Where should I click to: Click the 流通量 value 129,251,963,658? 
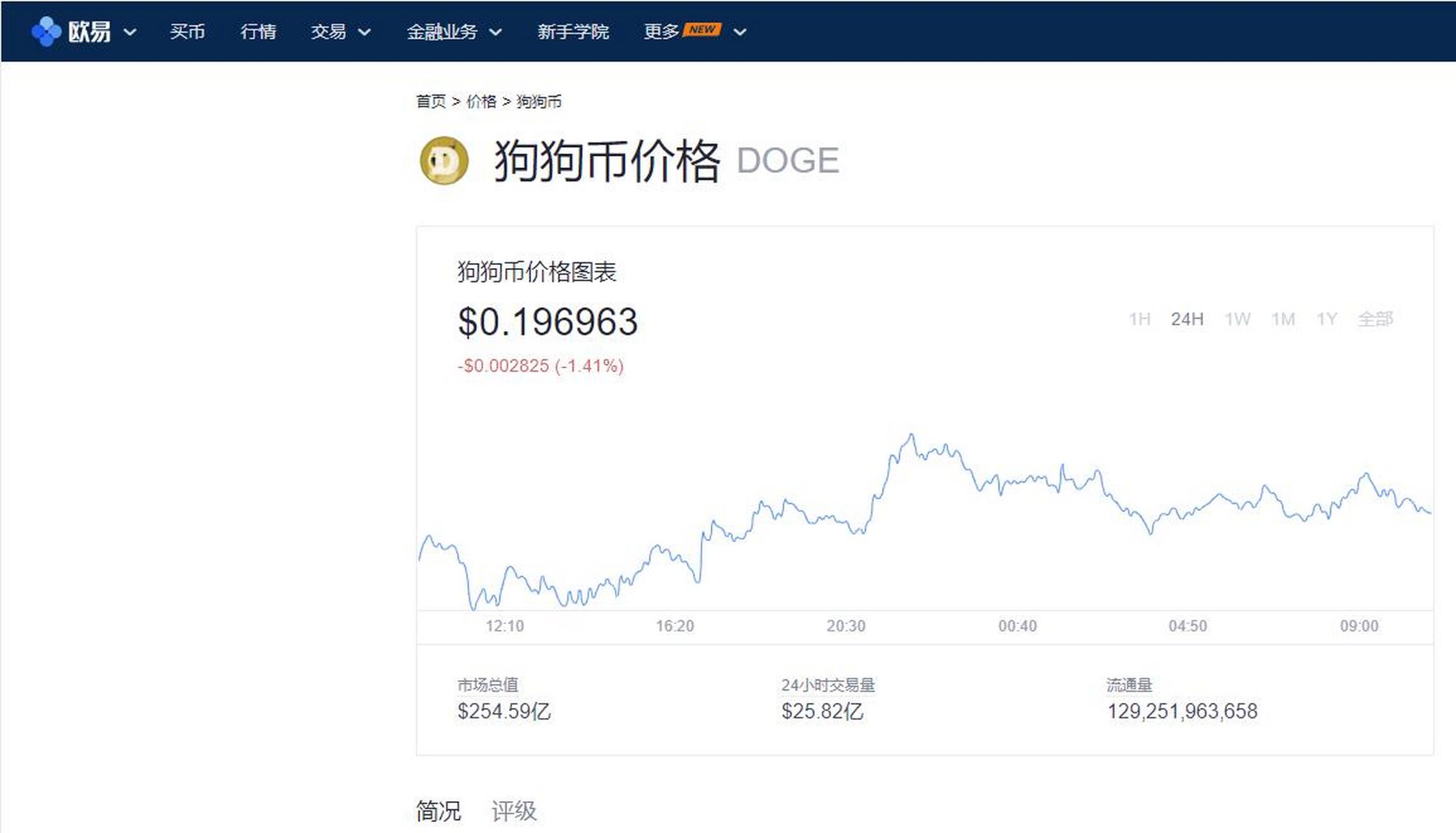click(1182, 711)
